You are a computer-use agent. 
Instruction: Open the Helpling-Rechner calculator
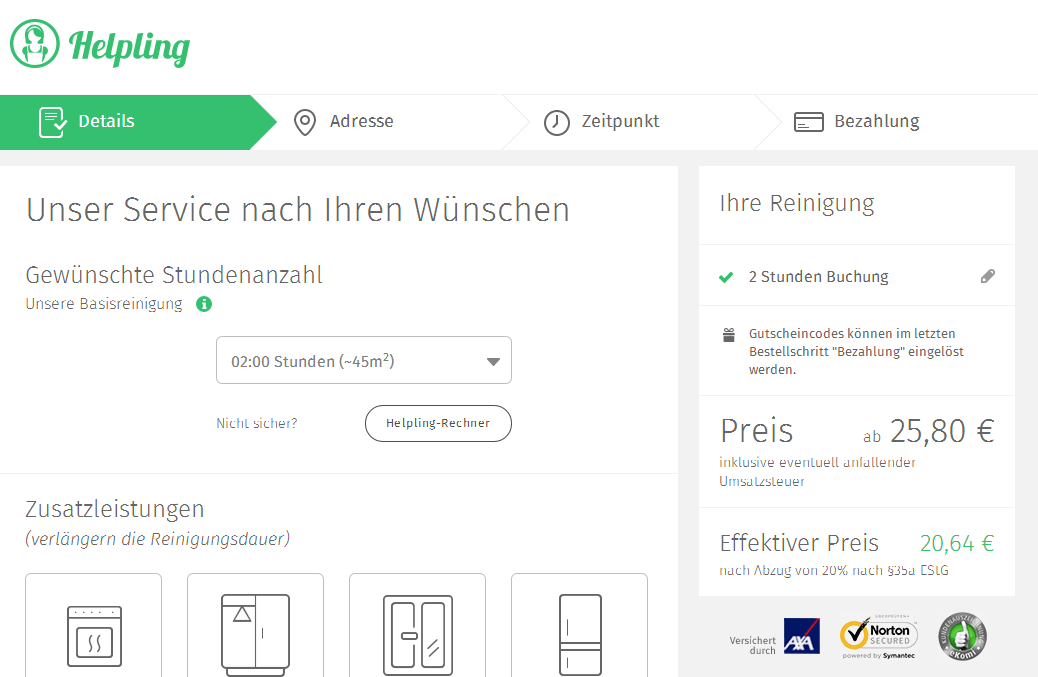(438, 423)
